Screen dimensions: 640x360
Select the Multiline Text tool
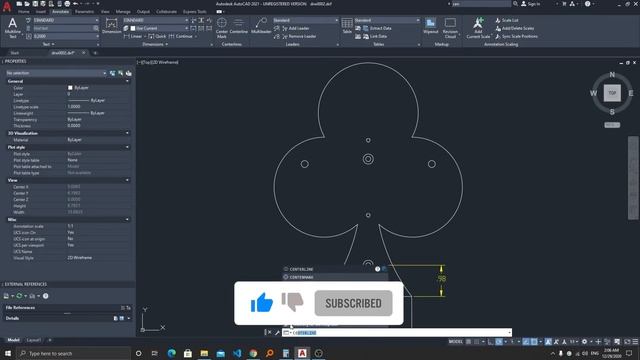coord(12,28)
